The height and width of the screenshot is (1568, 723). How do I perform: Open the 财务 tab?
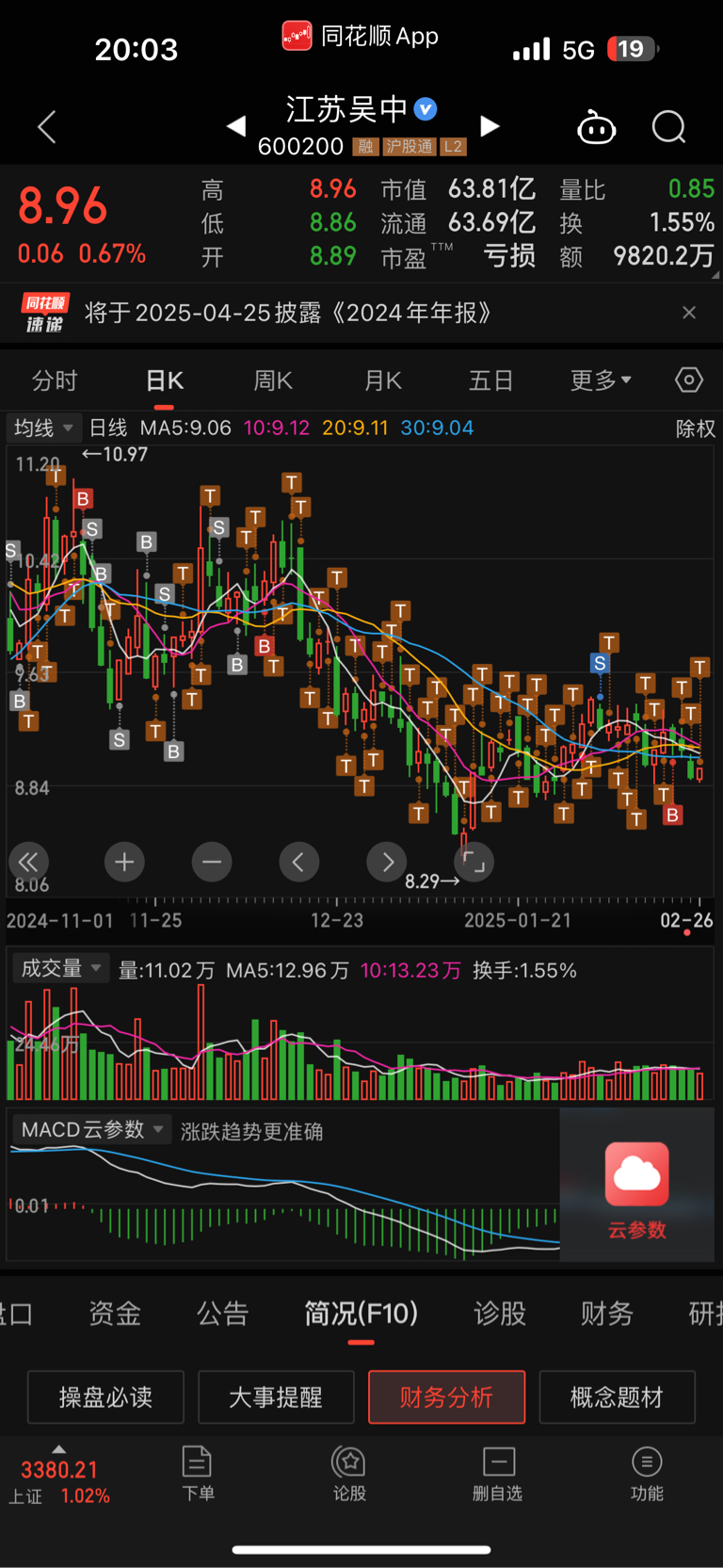(607, 1313)
